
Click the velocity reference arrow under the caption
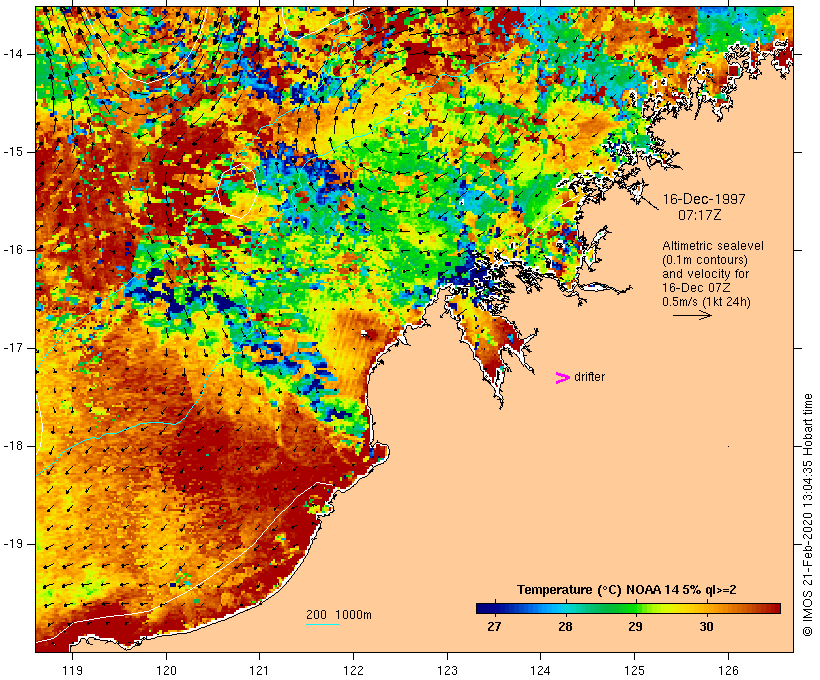(692, 315)
